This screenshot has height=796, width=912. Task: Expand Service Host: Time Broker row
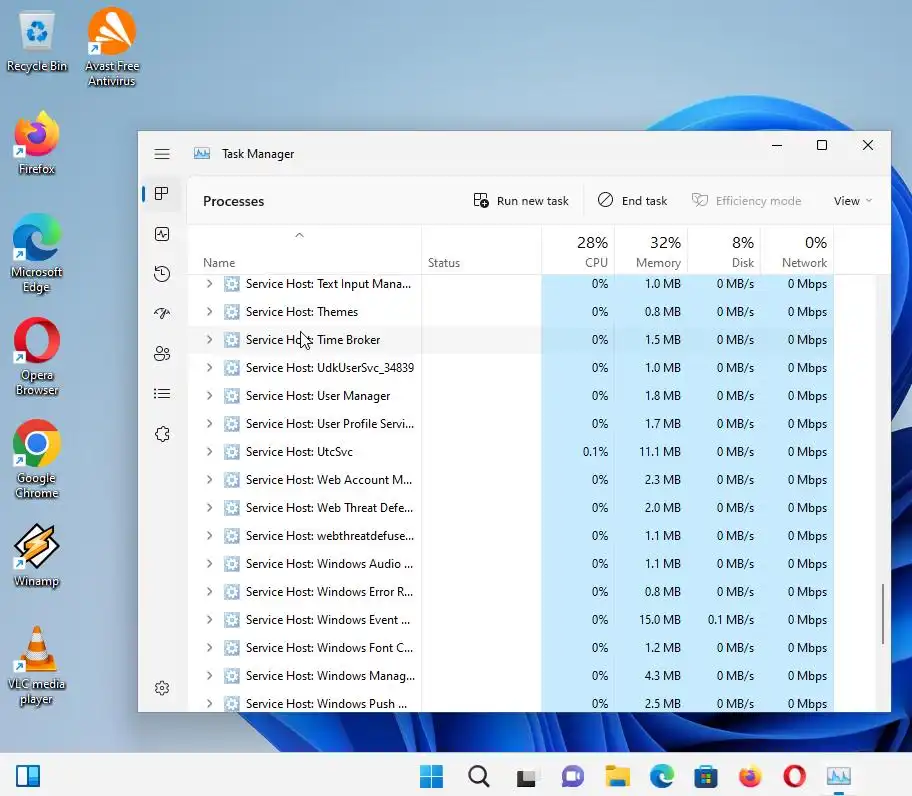209,340
